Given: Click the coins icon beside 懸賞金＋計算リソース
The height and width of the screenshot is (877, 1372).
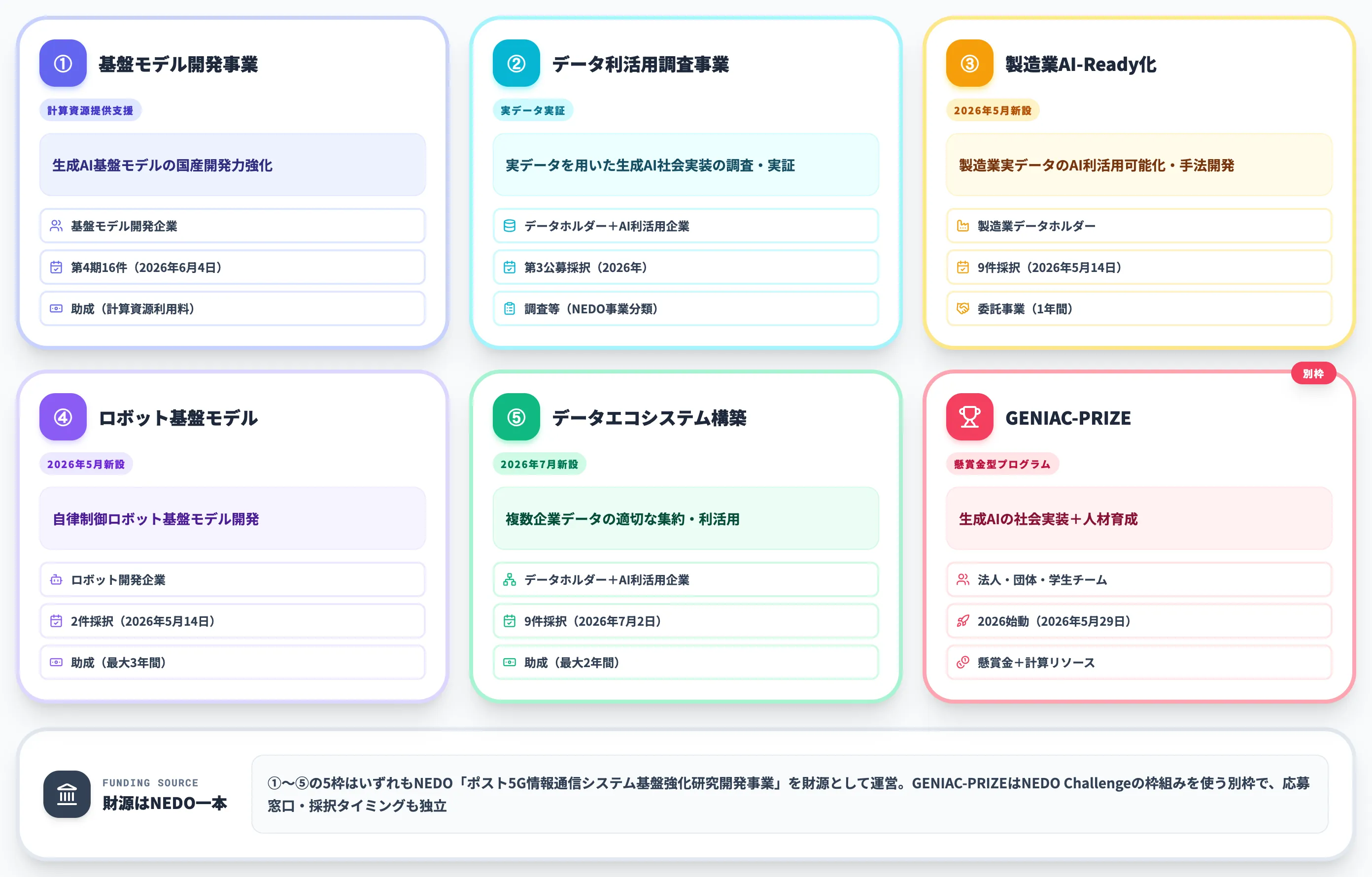Looking at the screenshot, I should (x=963, y=662).
